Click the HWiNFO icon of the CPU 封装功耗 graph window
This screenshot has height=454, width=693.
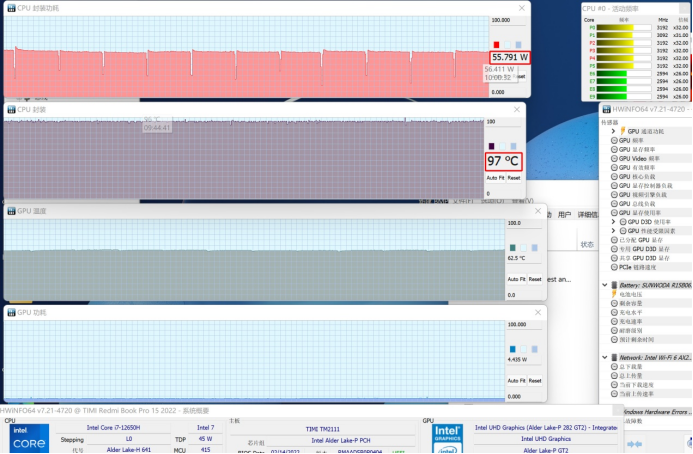(11, 8)
